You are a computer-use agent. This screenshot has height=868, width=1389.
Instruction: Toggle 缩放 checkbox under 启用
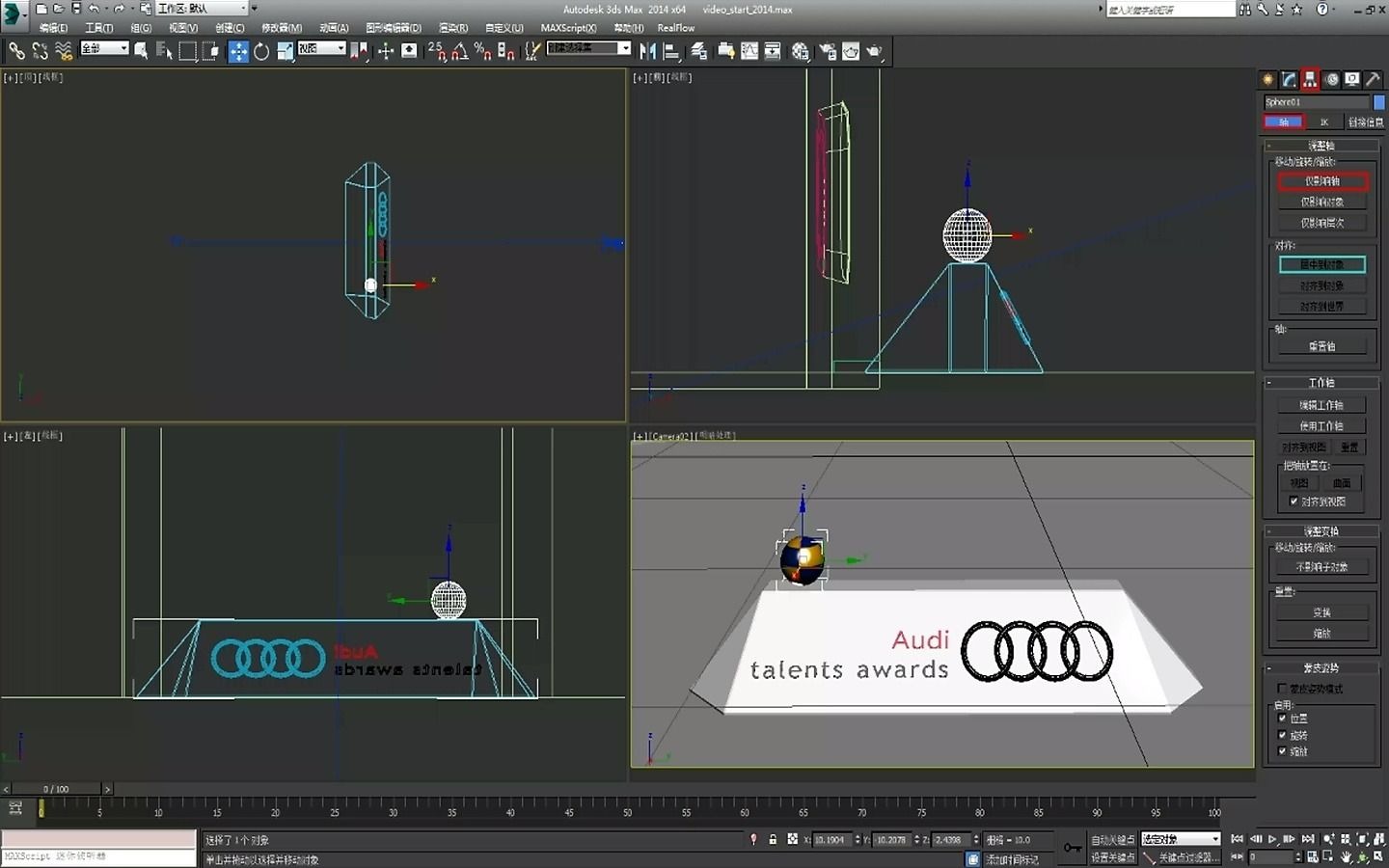(1282, 751)
